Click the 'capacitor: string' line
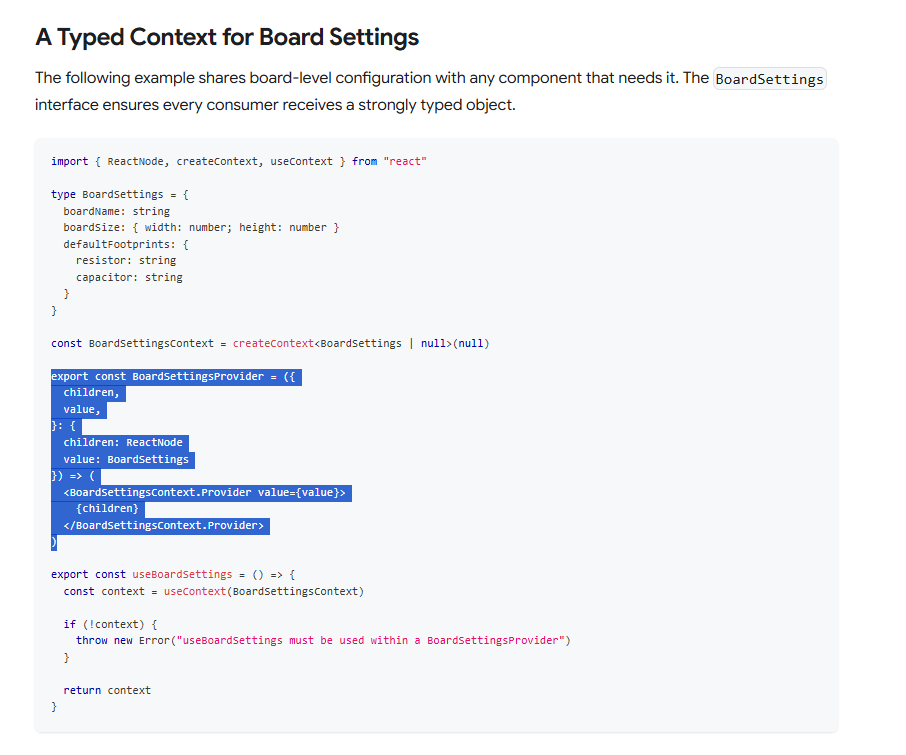906x755 pixels. pos(129,277)
